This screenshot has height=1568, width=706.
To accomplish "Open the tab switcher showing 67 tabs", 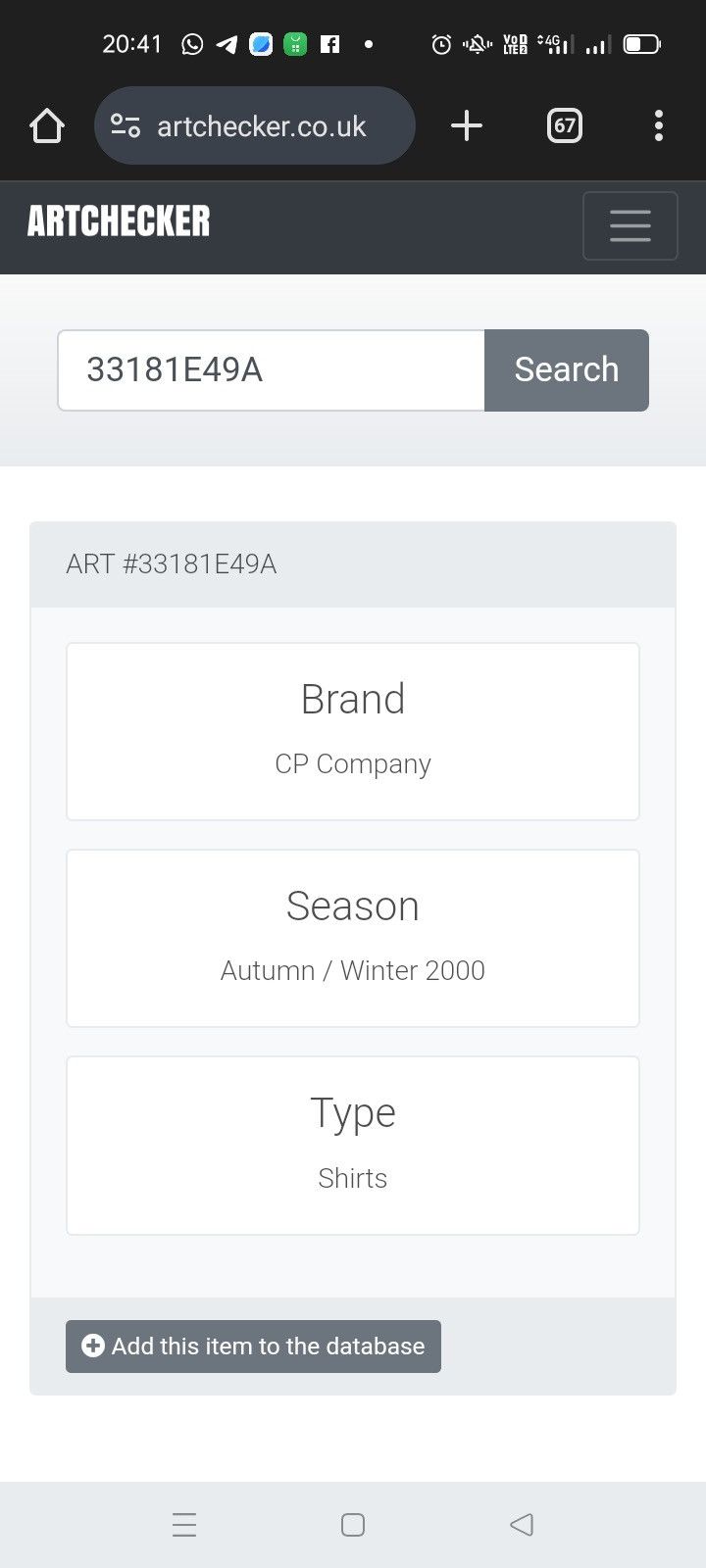I will coord(564,125).
